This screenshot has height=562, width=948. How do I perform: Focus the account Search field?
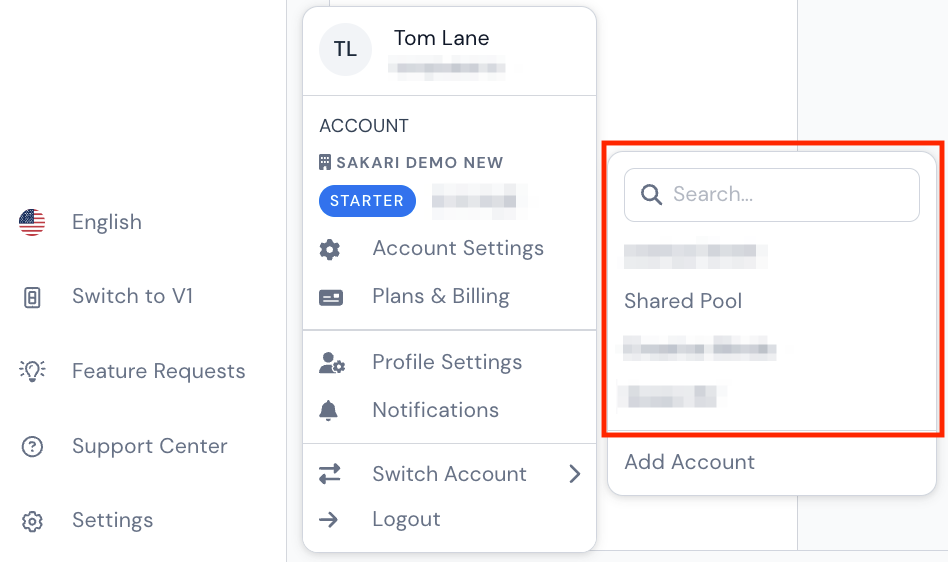[x=771, y=195]
